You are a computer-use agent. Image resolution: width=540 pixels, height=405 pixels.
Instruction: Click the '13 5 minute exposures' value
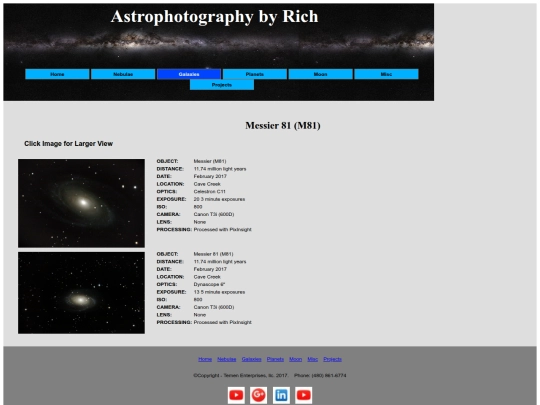click(x=219, y=292)
